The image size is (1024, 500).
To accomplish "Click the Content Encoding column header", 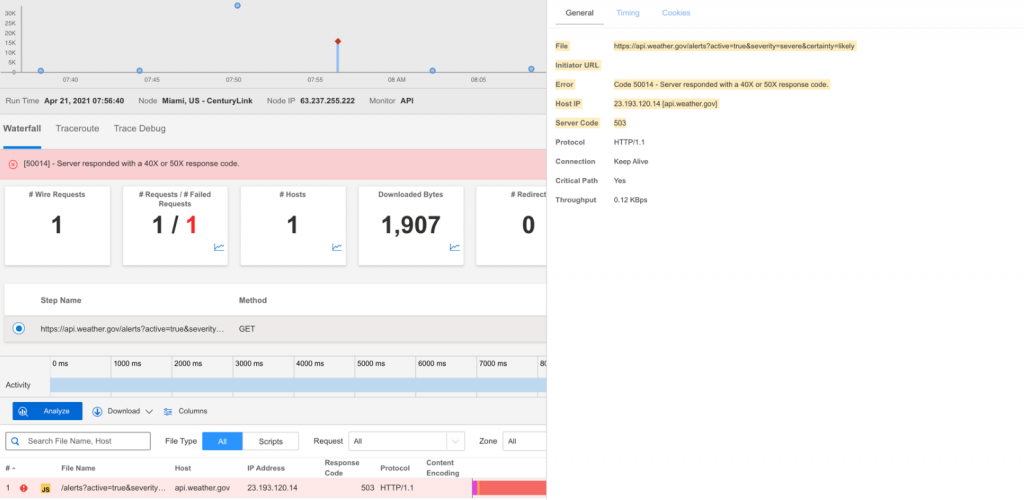I will coord(443,468).
